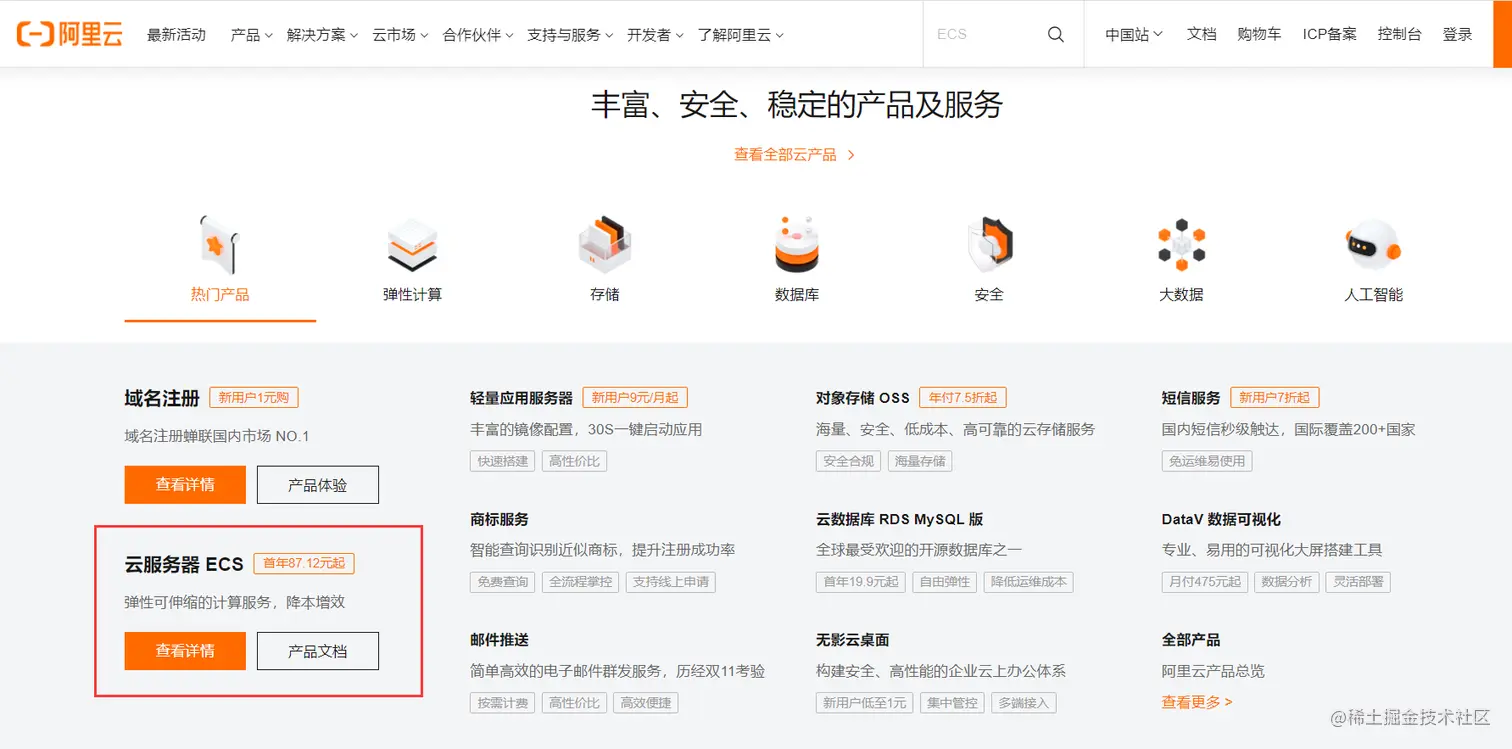Screen dimensions: 1512x749
Task: Open the 控制台 console
Action: click(1399, 34)
